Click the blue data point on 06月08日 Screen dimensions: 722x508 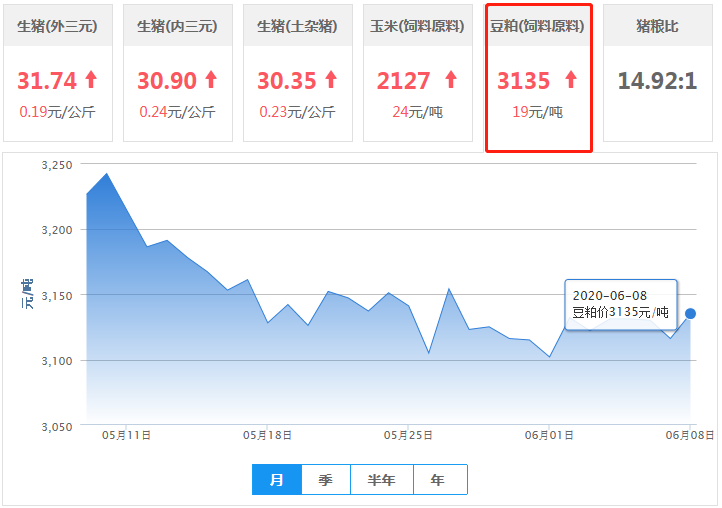[x=690, y=314]
